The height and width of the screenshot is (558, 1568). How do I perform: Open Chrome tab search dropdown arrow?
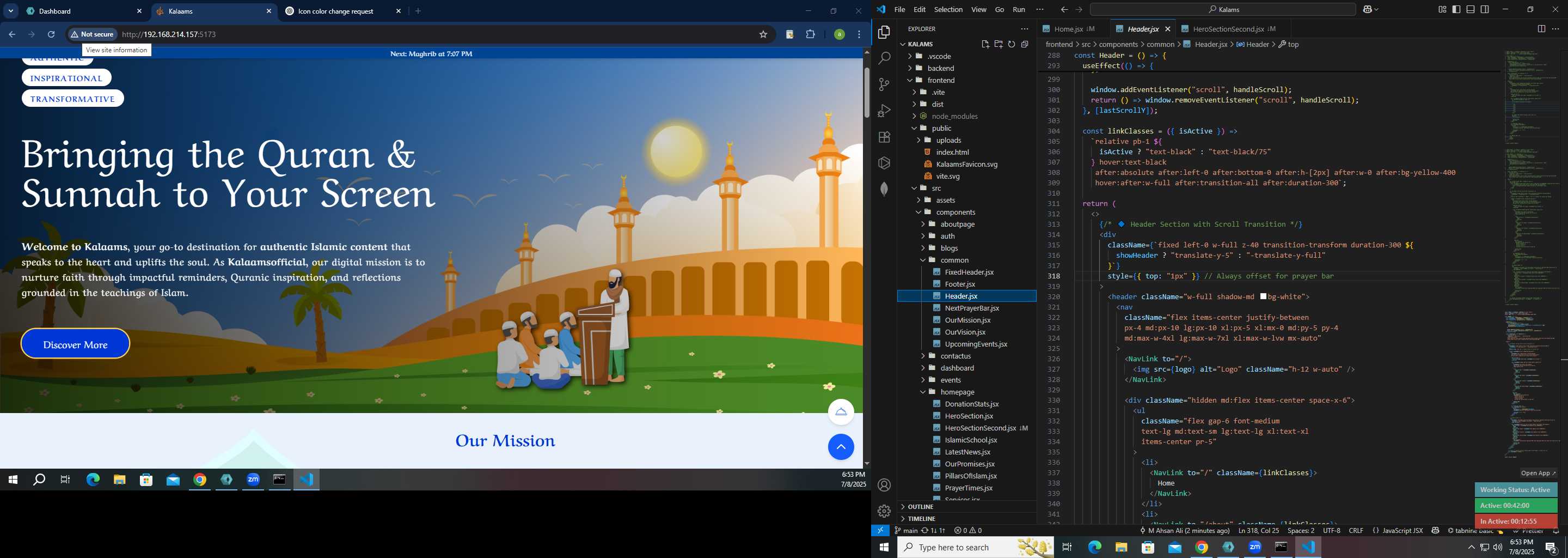[x=11, y=11]
